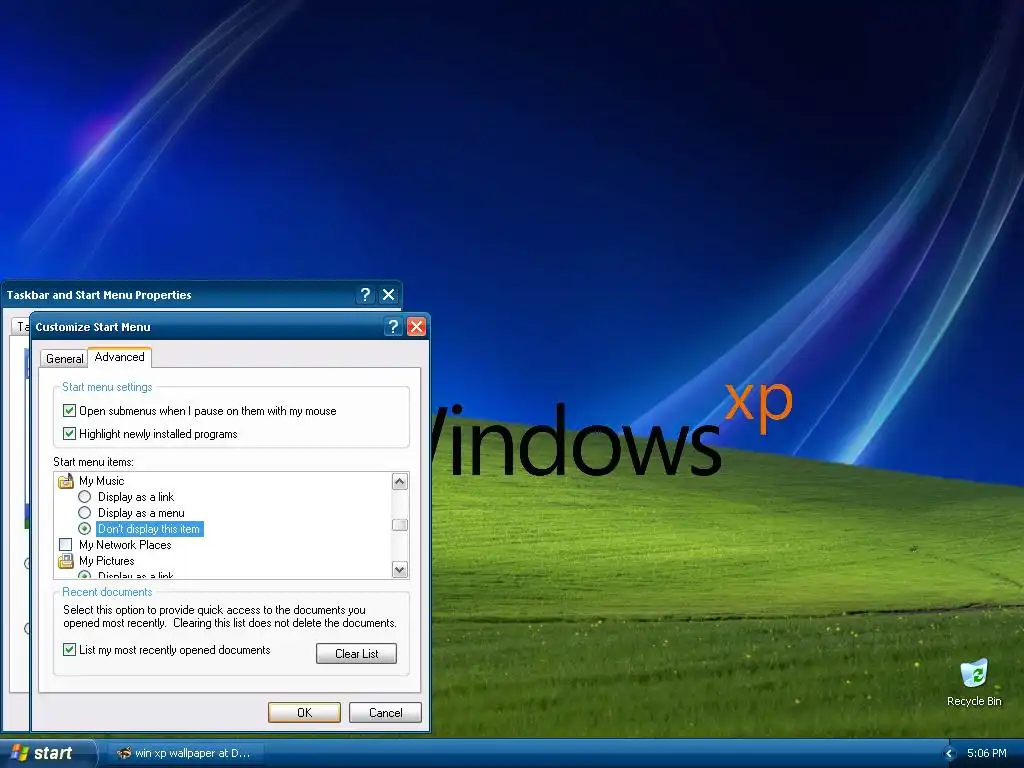Click the My Music list label
Viewport: 1024px width, 768px height.
click(101, 481)
